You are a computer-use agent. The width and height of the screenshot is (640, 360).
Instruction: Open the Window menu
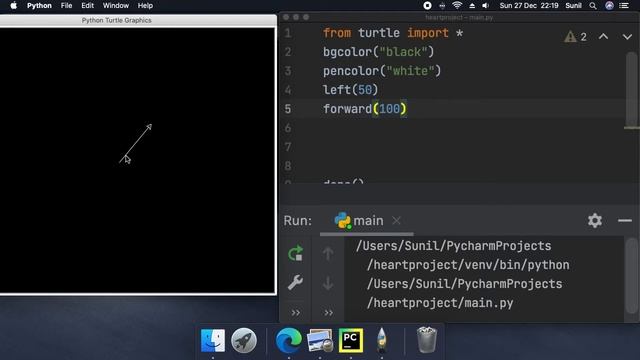[x=116, y=6]
